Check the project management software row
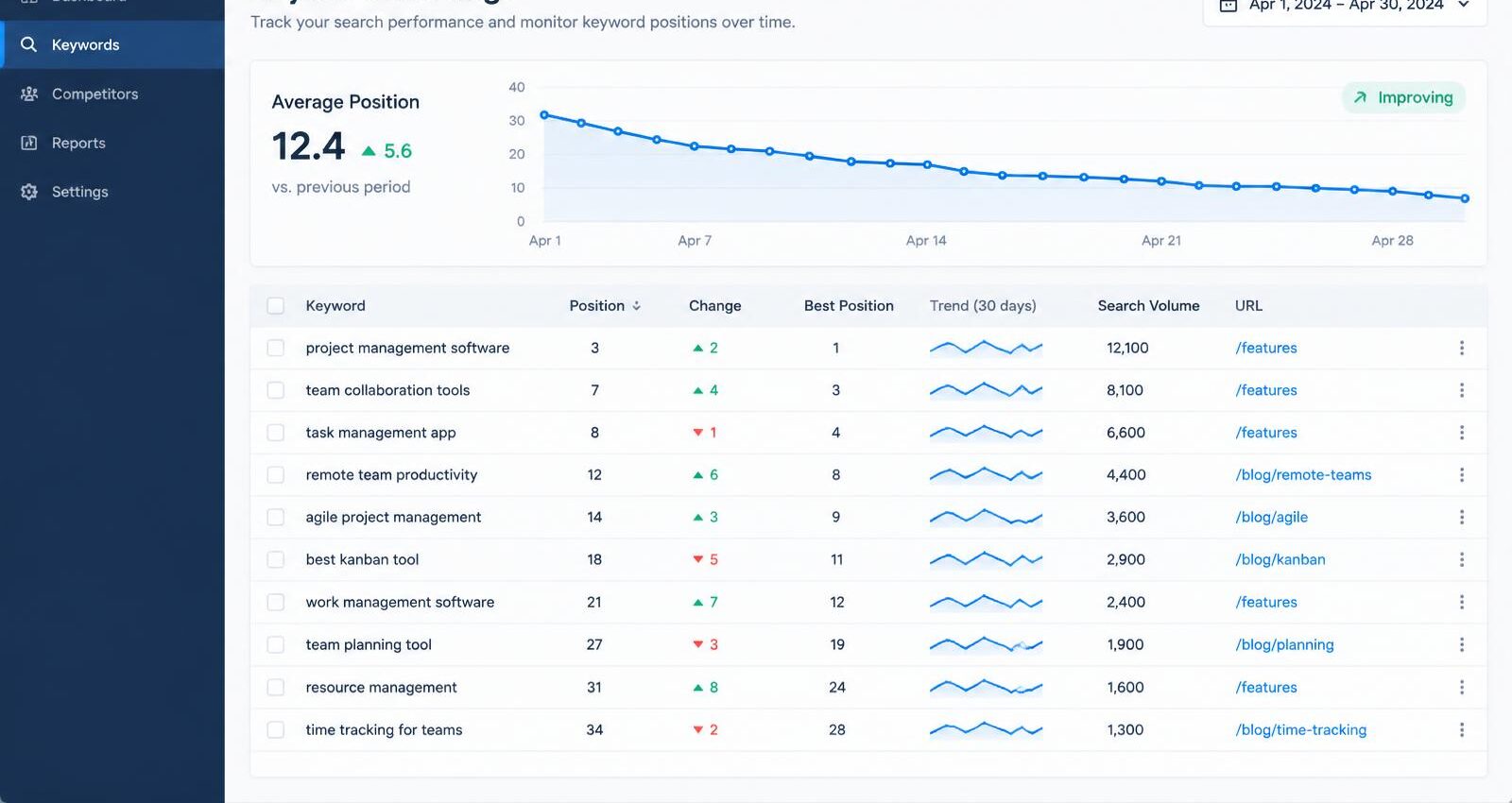Screen dimensions: 1512x803 (276, 348)
